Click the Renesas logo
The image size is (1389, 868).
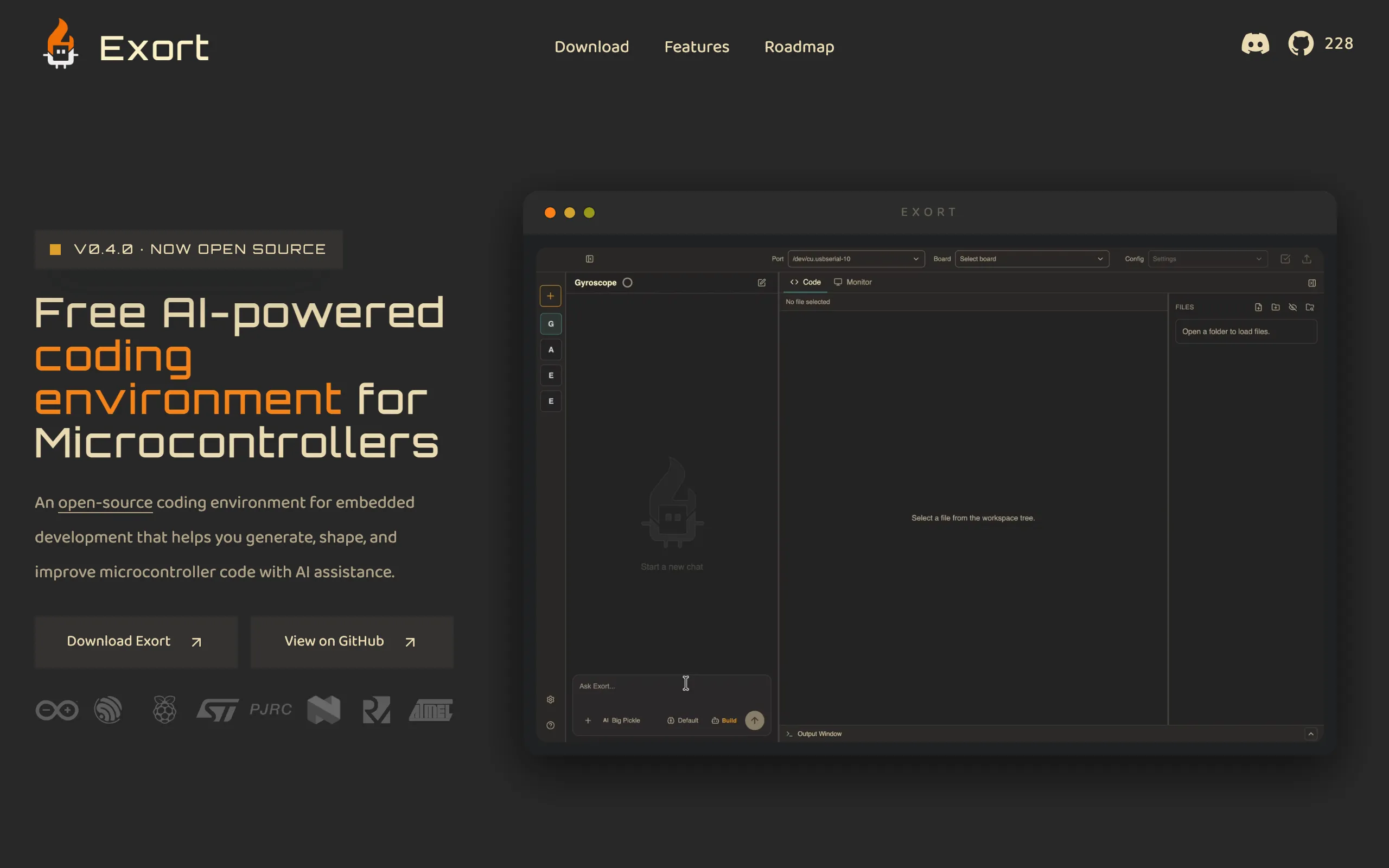tap(377, 710)
